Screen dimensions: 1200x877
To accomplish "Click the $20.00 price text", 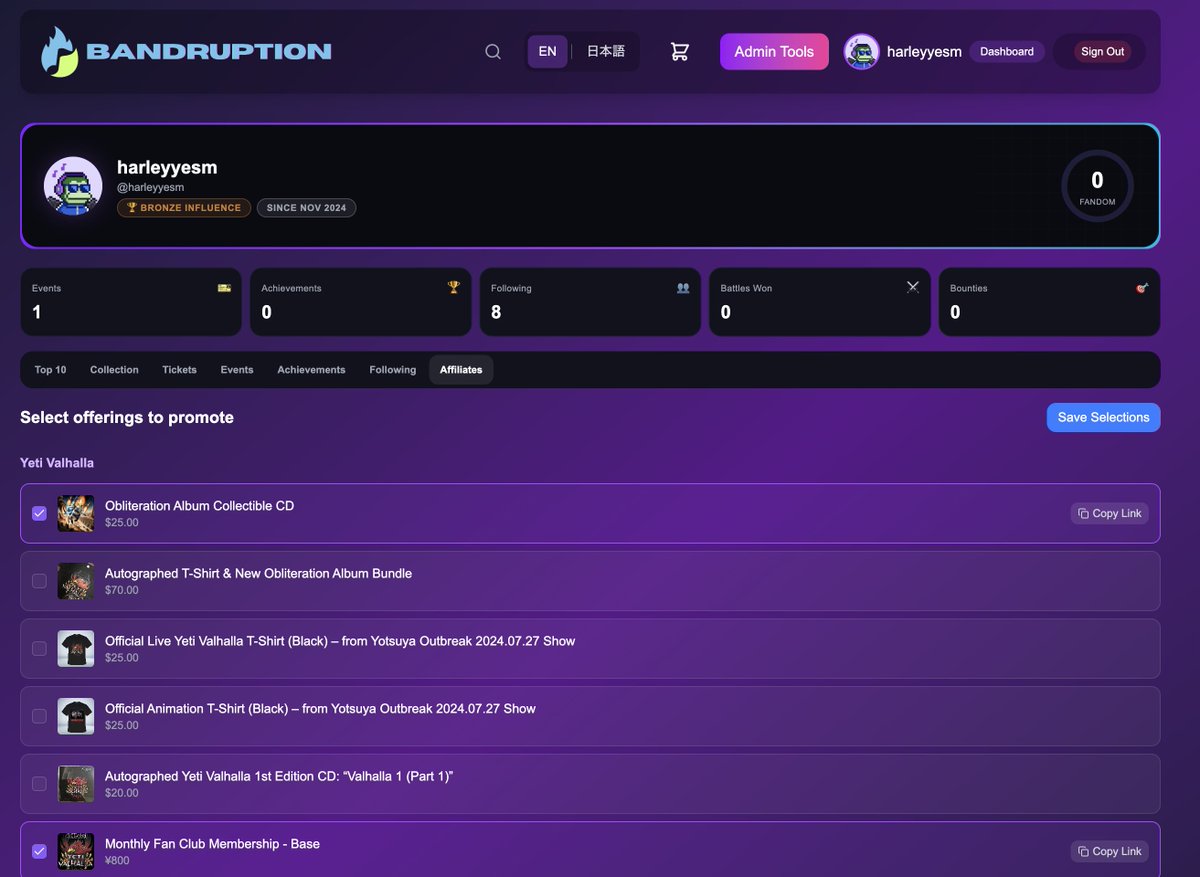I will coord(122,793).
